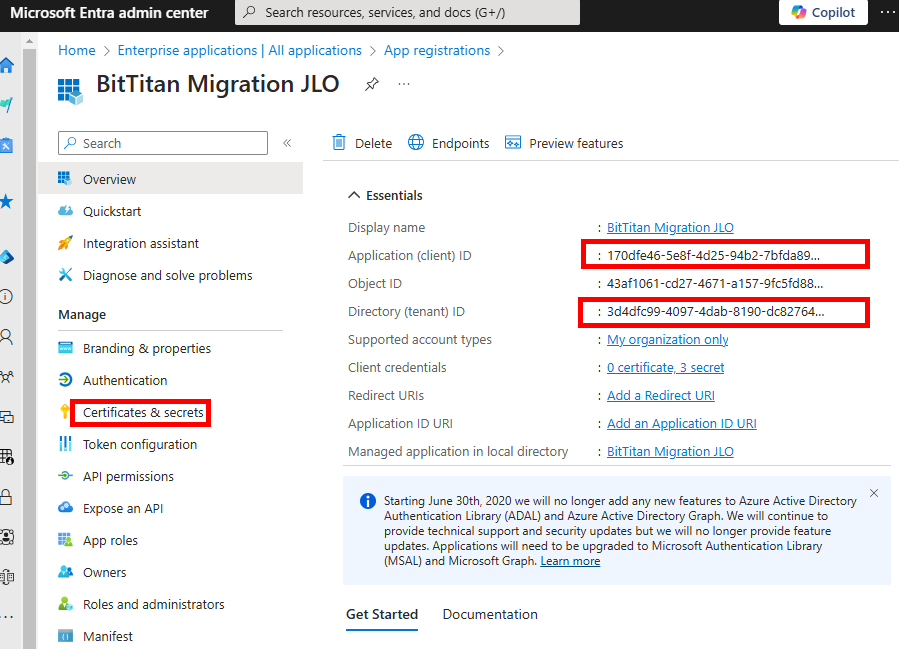Select Overview in the side menu
The height and width of the screenshot is (649, 899).
pos(170,179)
